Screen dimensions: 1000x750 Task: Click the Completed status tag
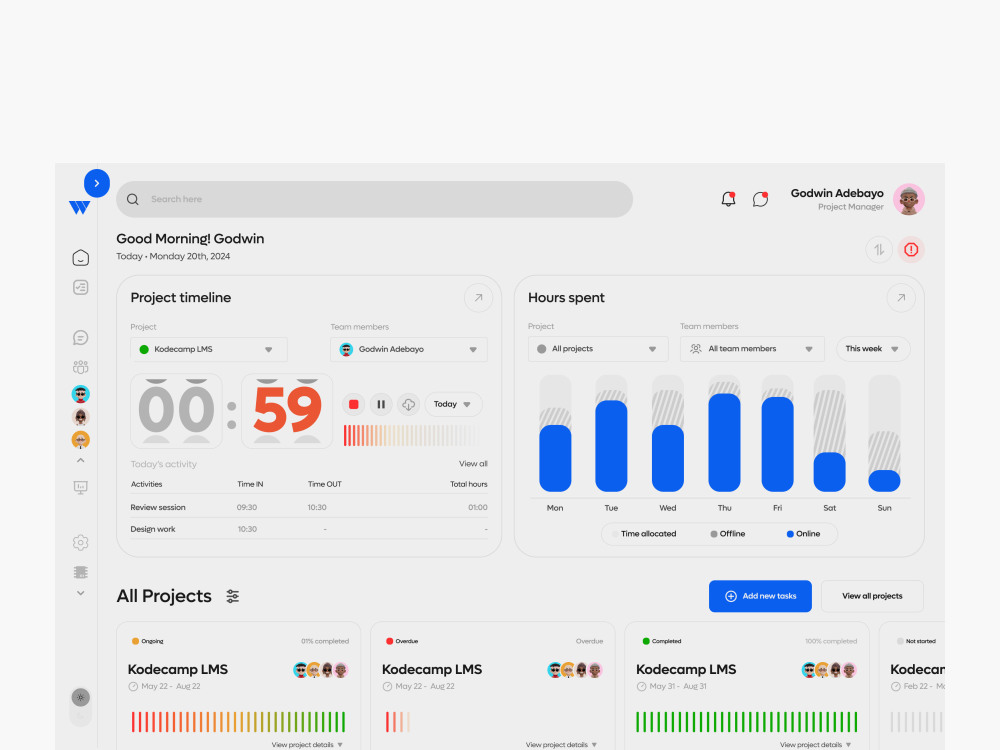pyautogui.click(x=662, y=642)
